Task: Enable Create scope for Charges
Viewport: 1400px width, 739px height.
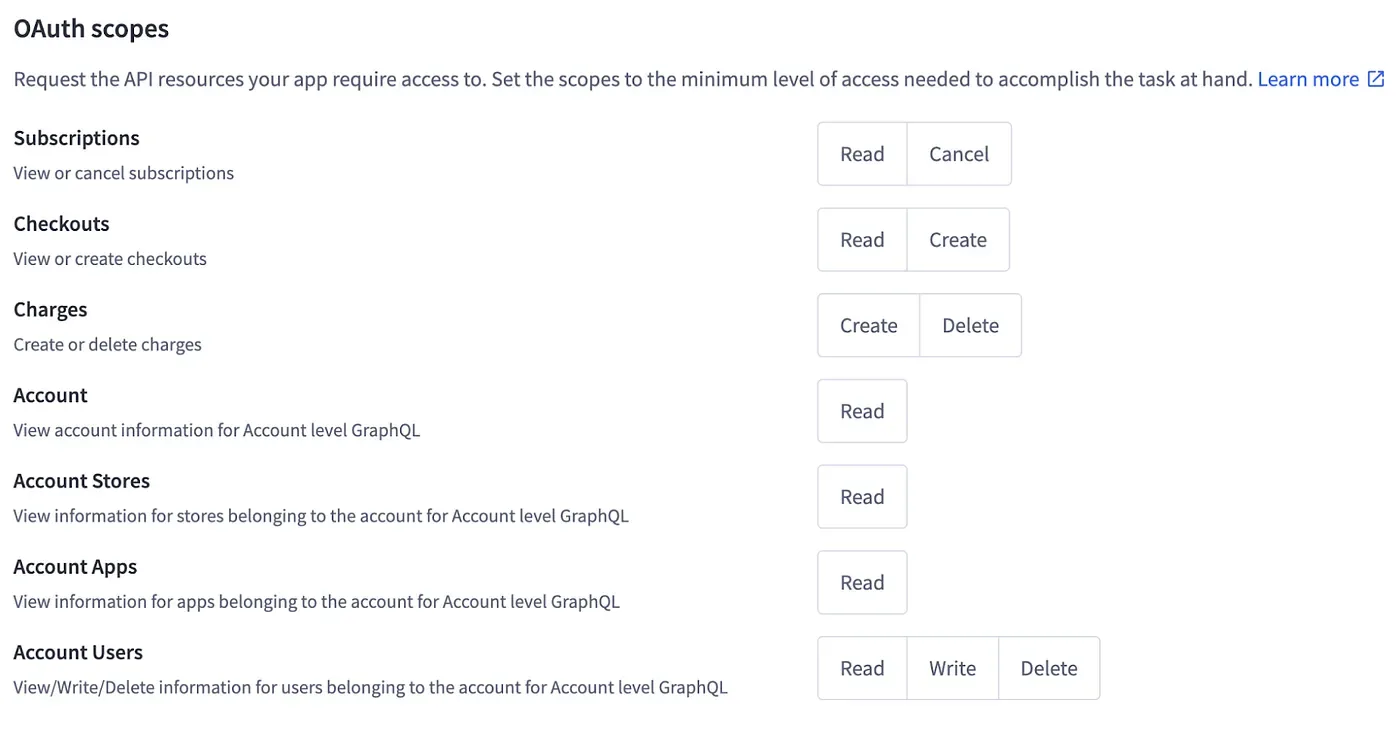Action: click(868, 325)
